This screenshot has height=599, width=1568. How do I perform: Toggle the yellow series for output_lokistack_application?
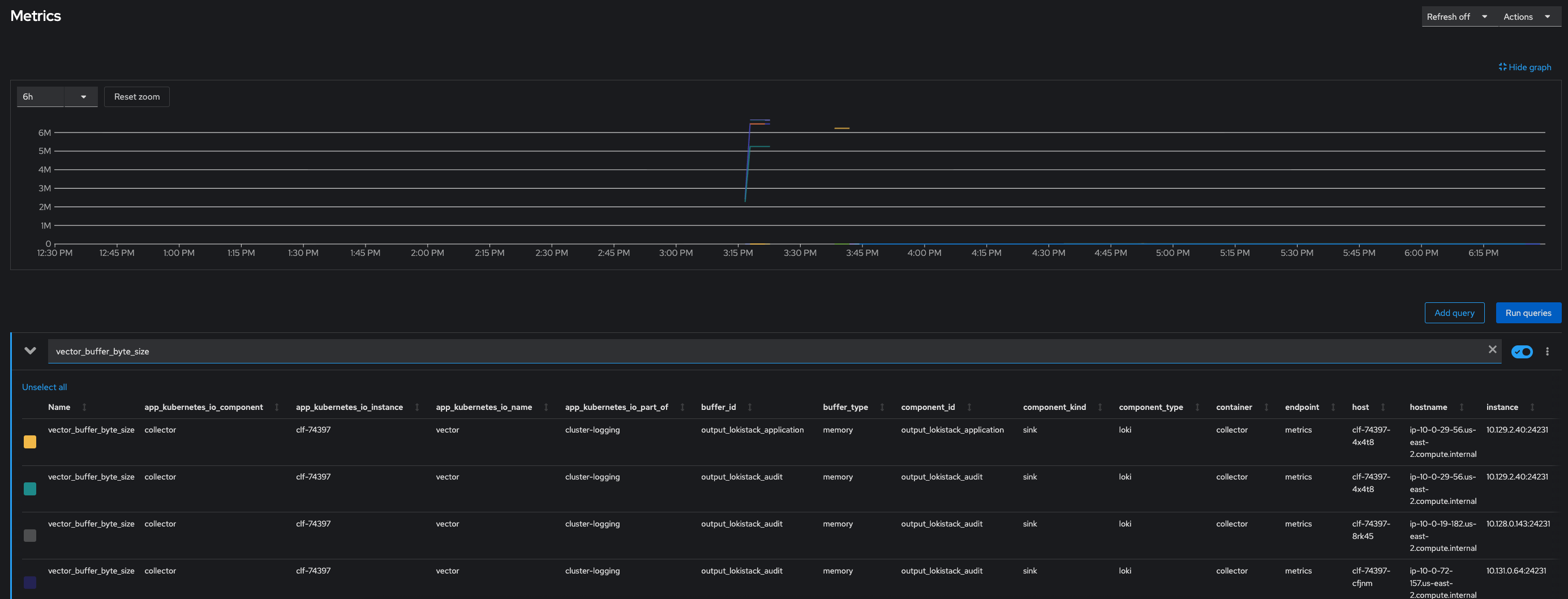pyautogui.click(x=30, y=442)
